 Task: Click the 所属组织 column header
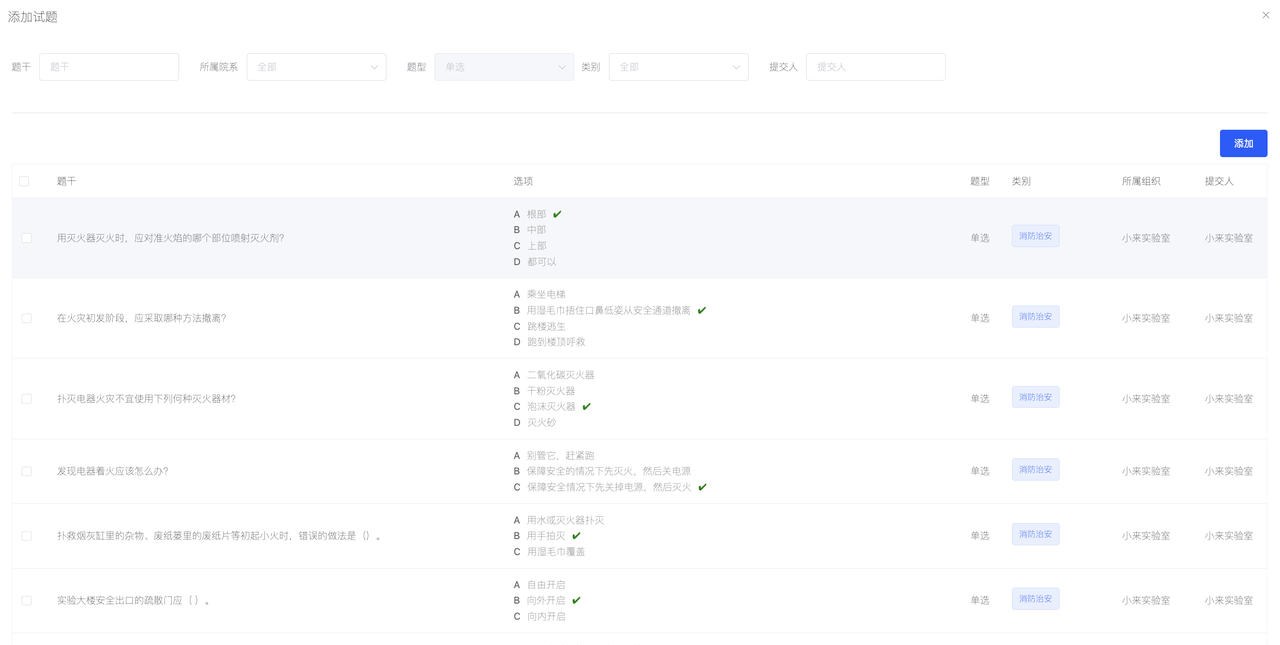1141,181
